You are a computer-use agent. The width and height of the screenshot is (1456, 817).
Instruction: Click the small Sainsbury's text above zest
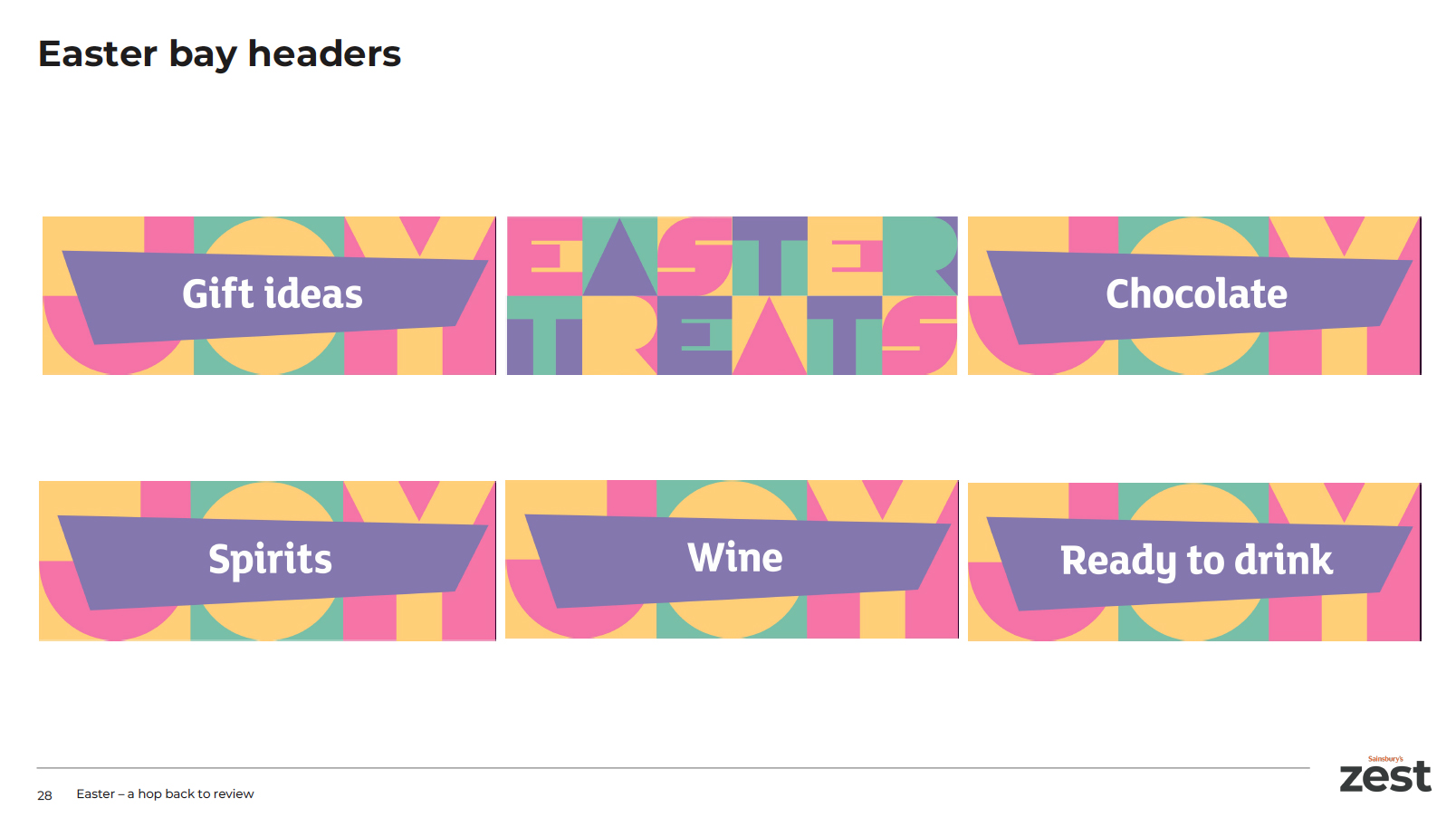[x=1385, y=759]
